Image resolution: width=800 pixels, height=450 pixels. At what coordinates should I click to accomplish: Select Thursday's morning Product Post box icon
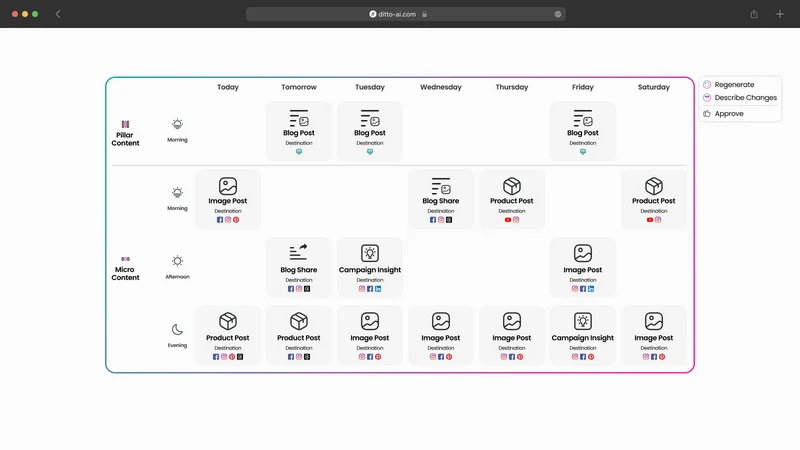[x=512, y=186]
